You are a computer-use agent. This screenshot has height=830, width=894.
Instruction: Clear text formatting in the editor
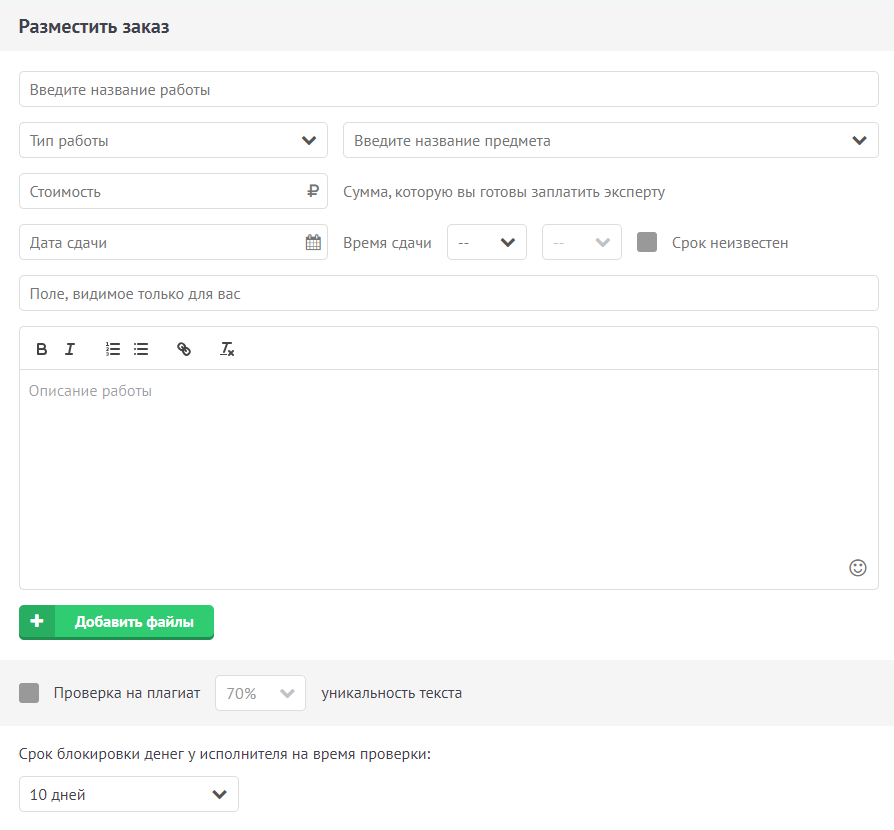(x=227, y=349)
